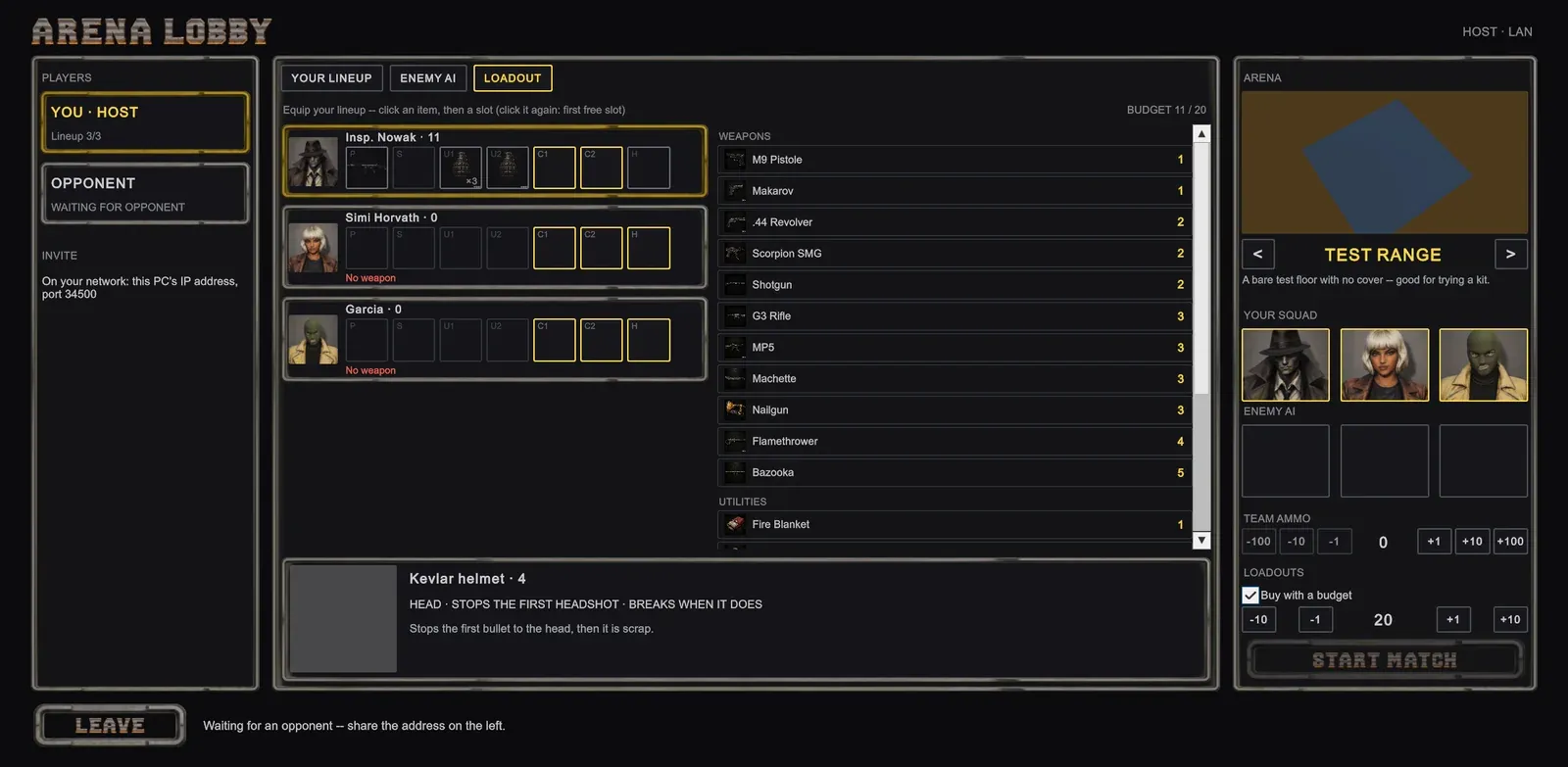
Task: Click the Shotgun weapon icon
Action: tap(735, 285)
